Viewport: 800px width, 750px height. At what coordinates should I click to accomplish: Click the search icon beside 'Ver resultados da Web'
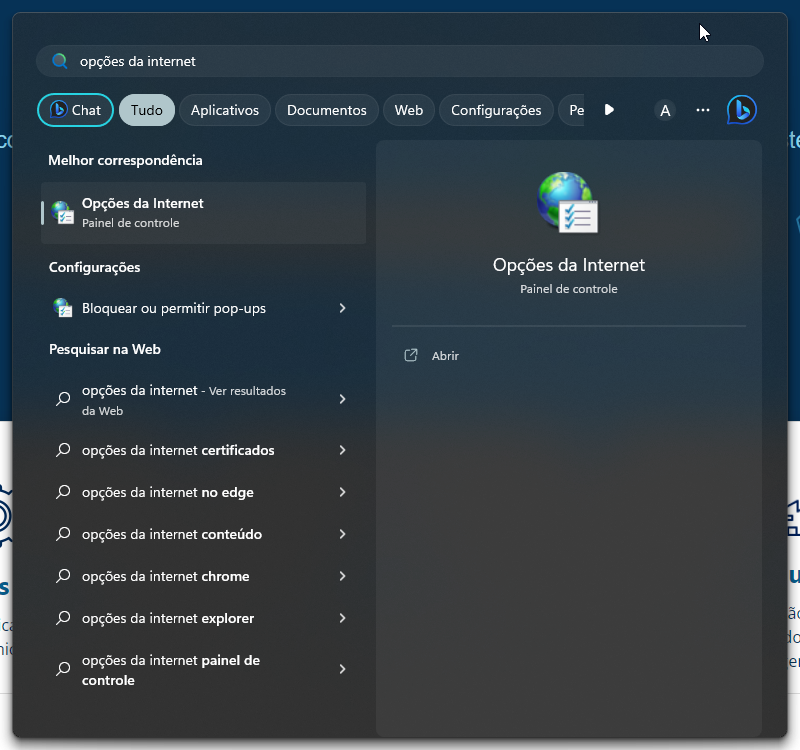pyautogui.click(x=63, y=398)
